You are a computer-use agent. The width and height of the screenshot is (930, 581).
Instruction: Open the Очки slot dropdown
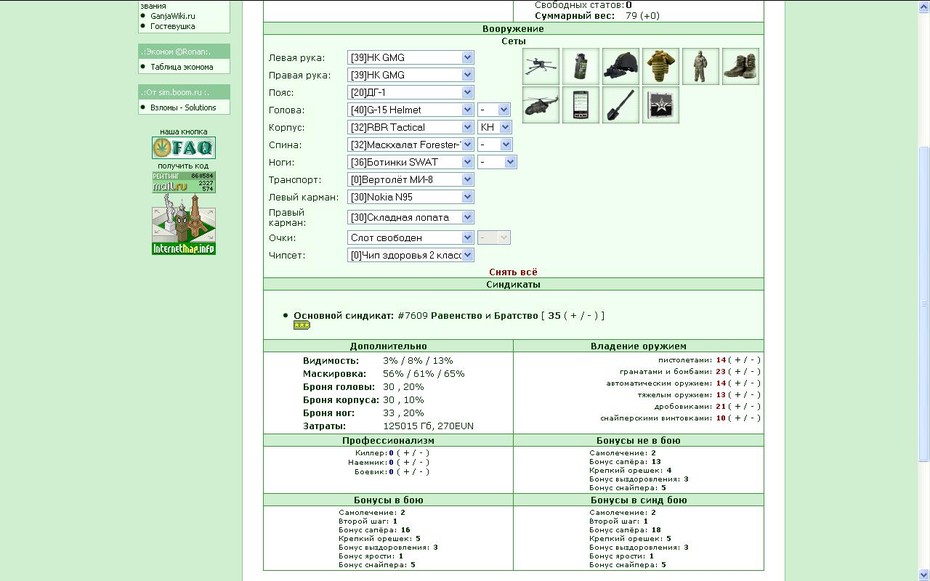410,238
